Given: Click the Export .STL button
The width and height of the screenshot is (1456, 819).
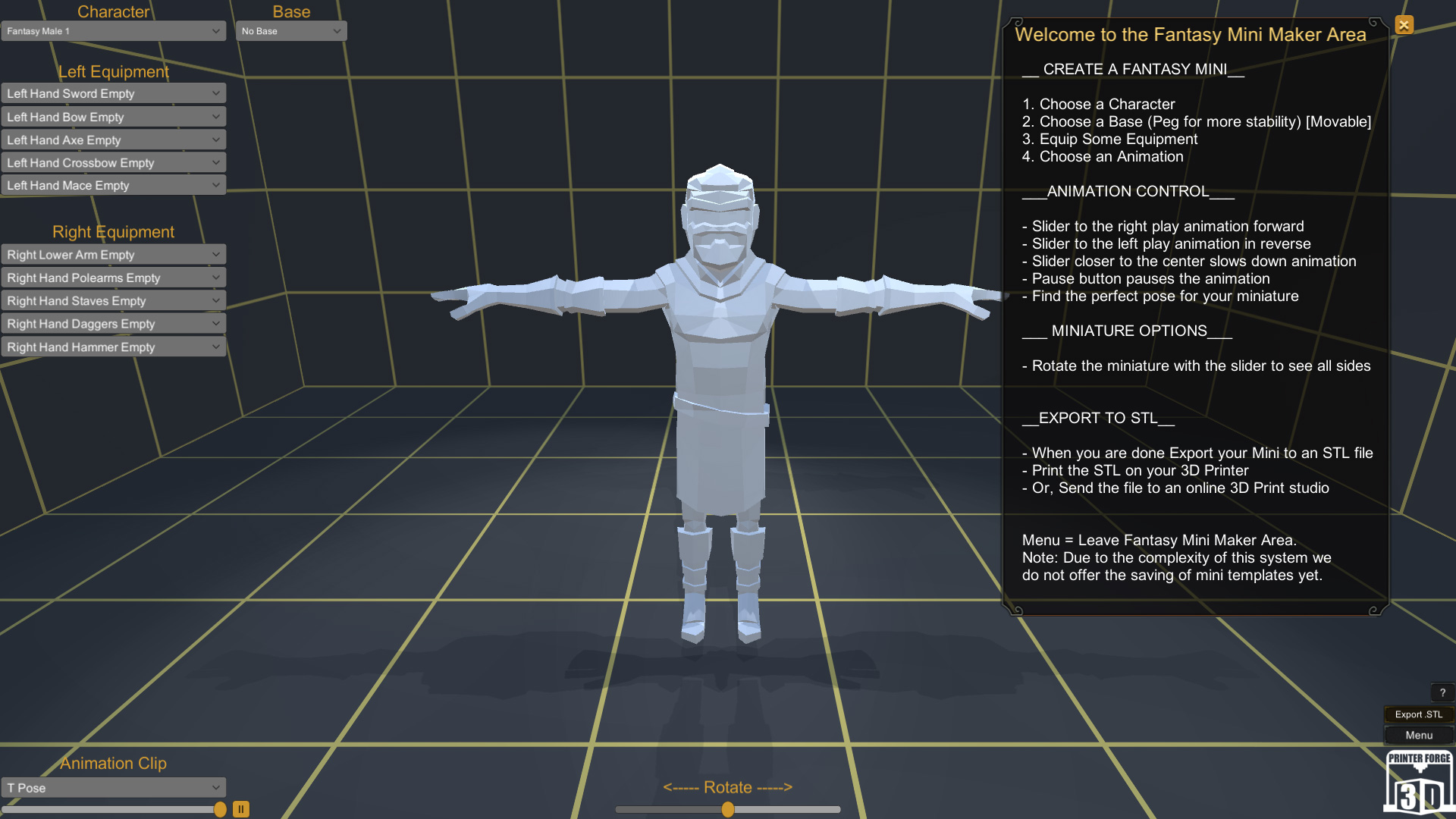Looking at the screenshot, I should tap(1418, 714).
